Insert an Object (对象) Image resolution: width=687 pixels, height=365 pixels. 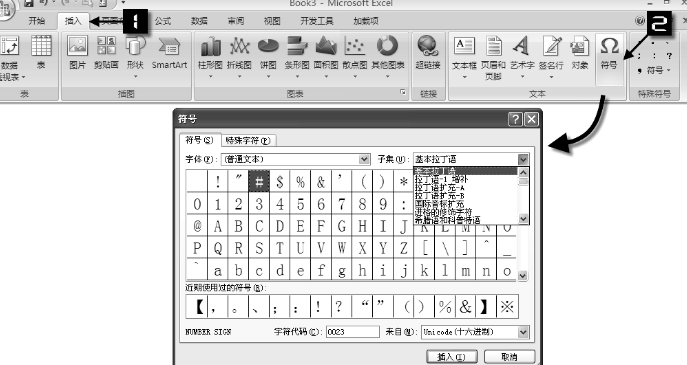point(580,53)
